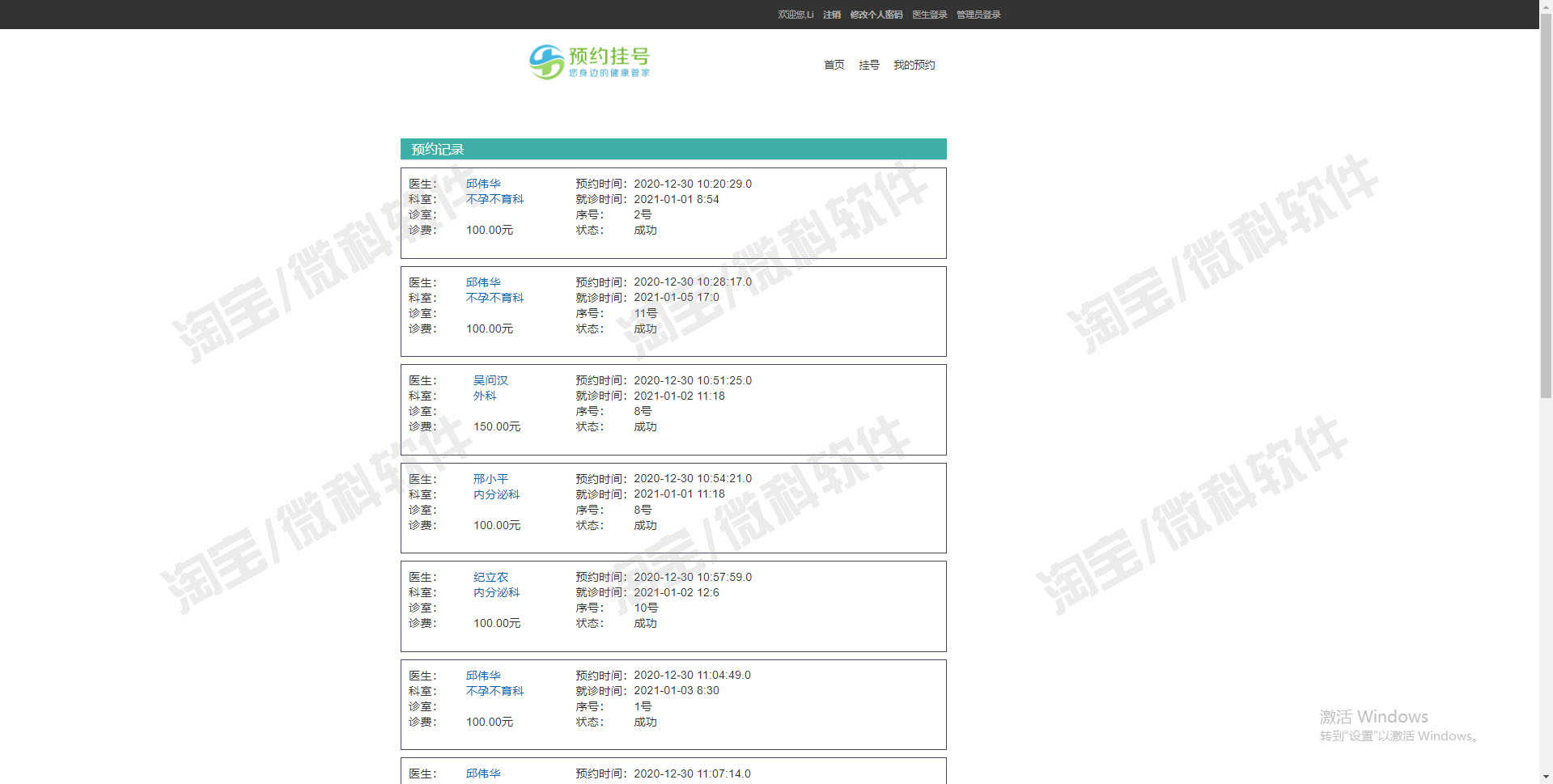Screen dimensions: 1553x784
Task: Click visit time 2021-01-05 17:0
Action: pos(677,297)
